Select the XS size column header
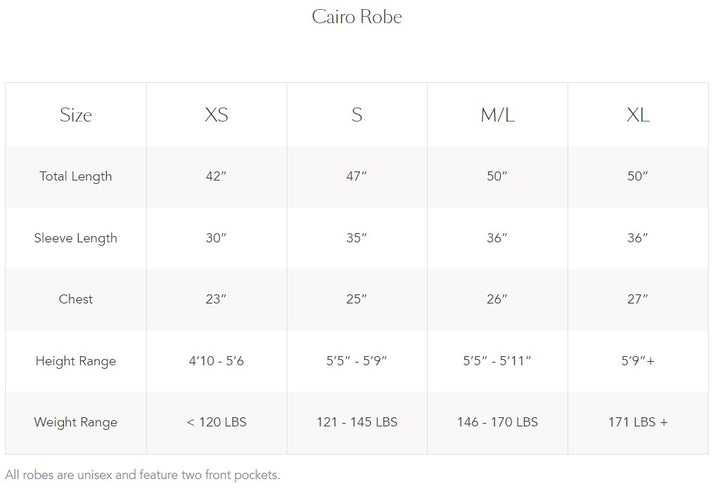This screenshot has width=720, height=503. (216, 115)
